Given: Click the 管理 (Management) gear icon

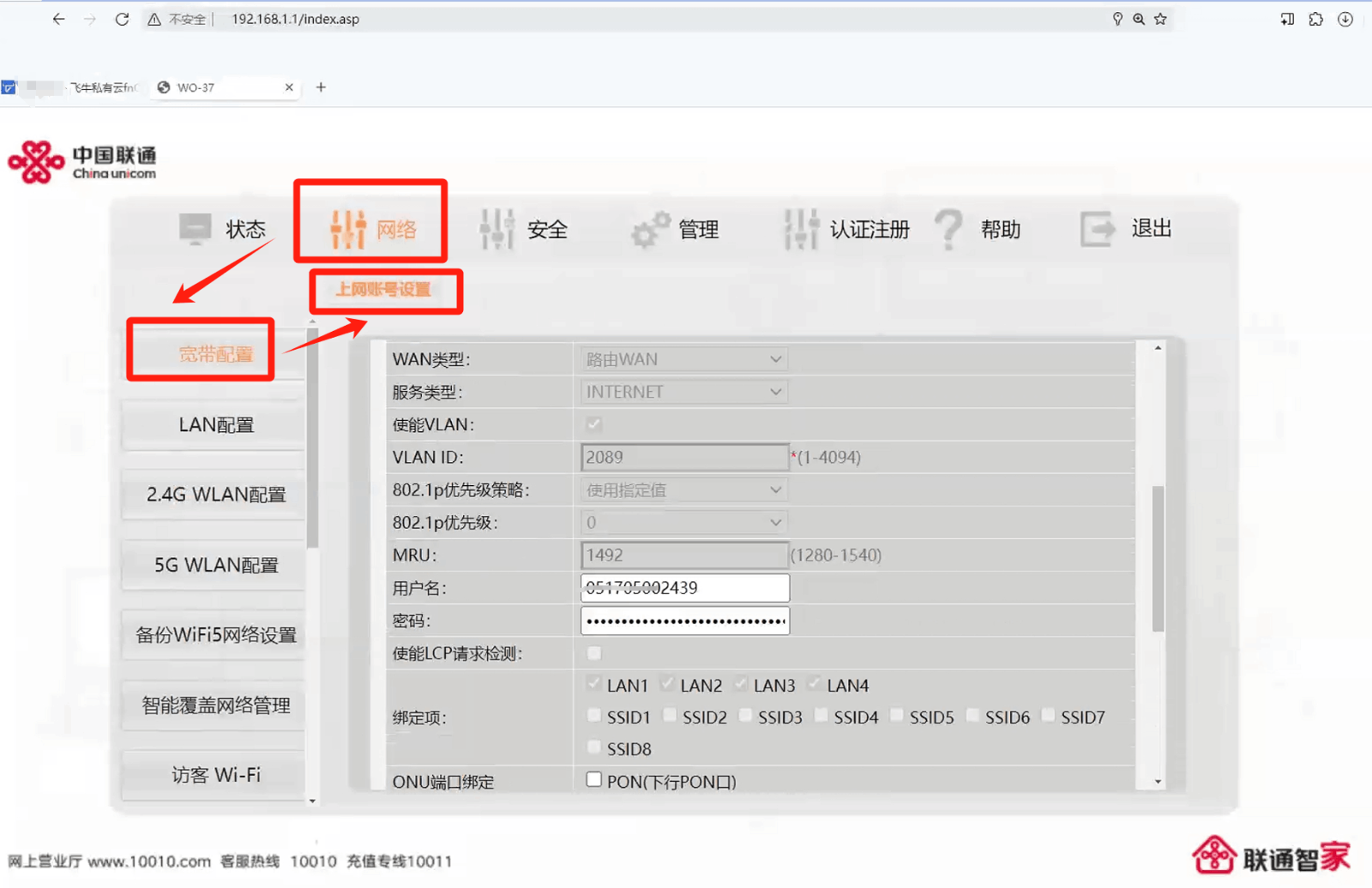Looking at the screenshot, I should tap(649, 227).
